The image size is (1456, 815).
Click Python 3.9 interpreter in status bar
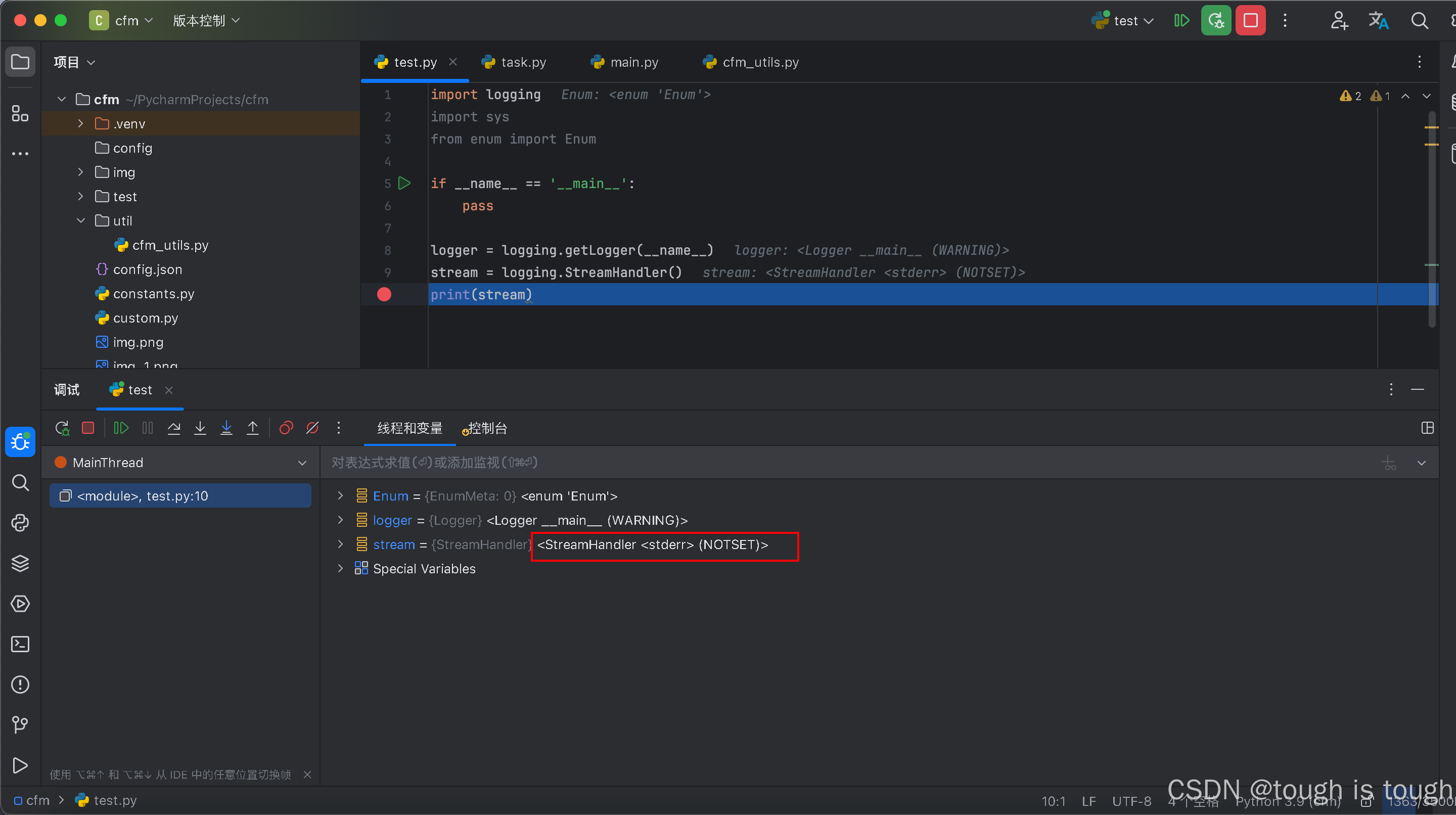1288,801
